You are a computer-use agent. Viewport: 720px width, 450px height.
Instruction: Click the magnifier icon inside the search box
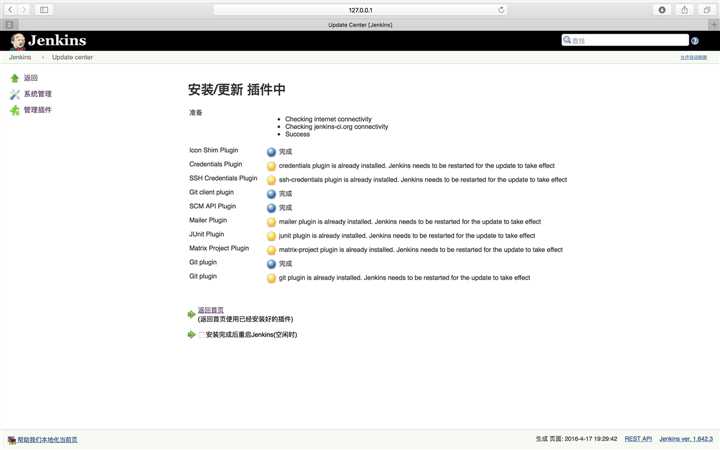(567, 40)
